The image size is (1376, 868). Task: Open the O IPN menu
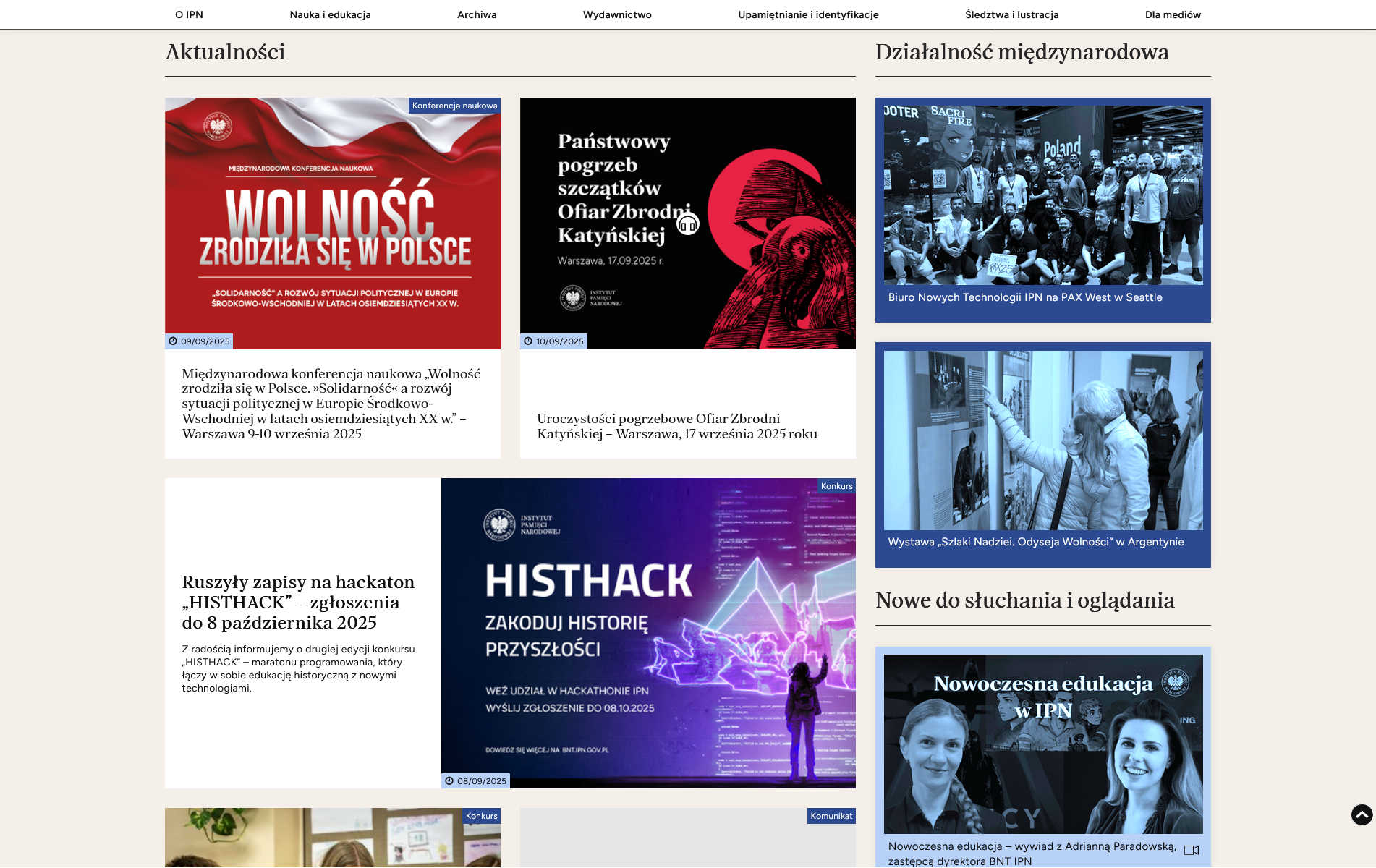pyautogui.click(x=189, y=14)
